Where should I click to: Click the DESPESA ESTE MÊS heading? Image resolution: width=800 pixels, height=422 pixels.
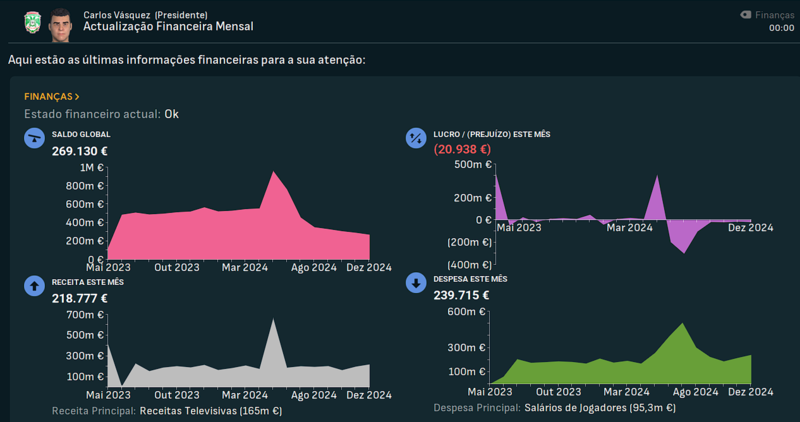470,279
